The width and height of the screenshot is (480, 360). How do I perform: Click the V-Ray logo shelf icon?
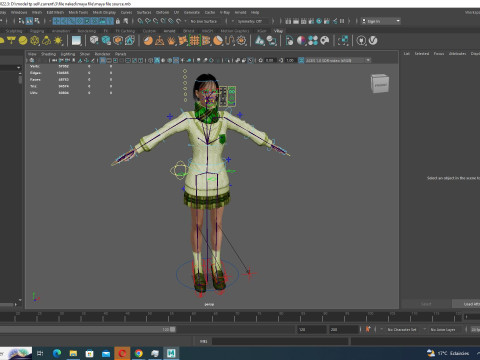[x=373, y=41]
